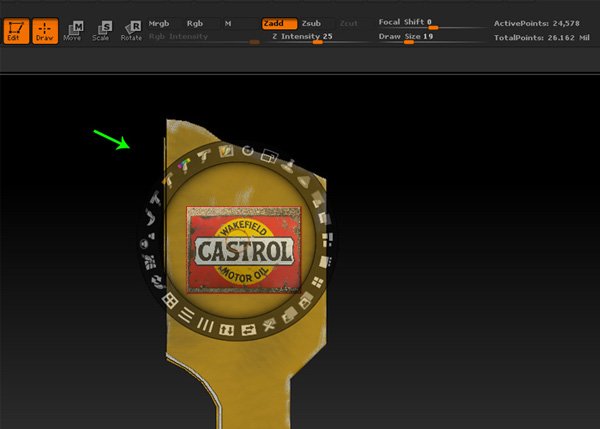Switch to Zcut mode
Image resolution: width=600 pixels, height=429 pixels.
349,24
